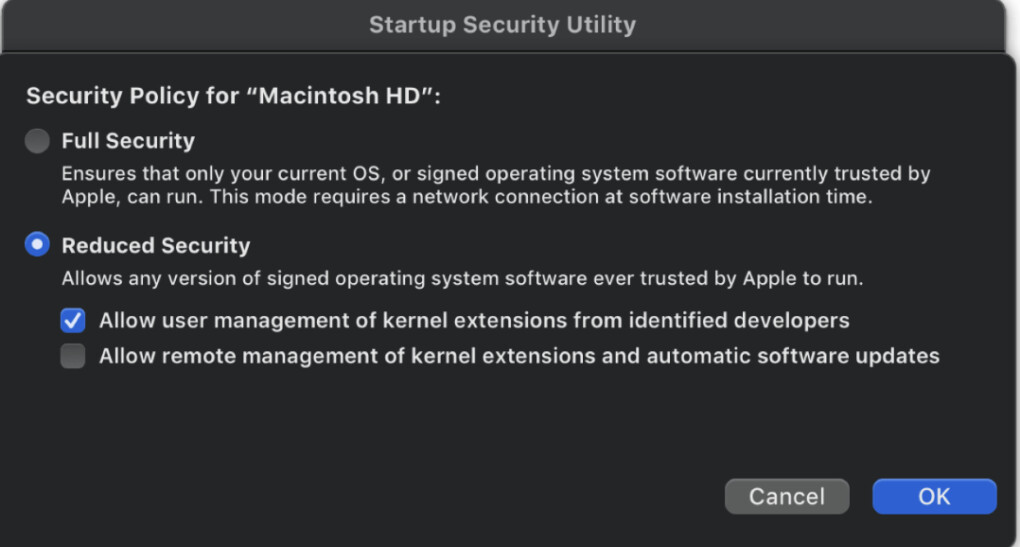Click the "Full Security" label text

tap(128, 141)
